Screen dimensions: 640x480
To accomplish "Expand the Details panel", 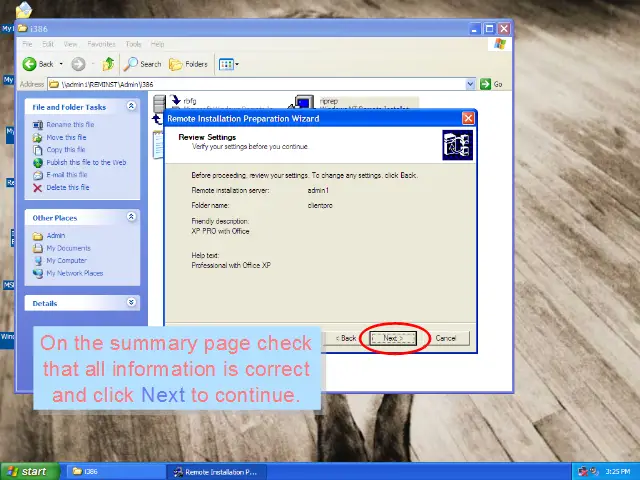I will (131, 302).
